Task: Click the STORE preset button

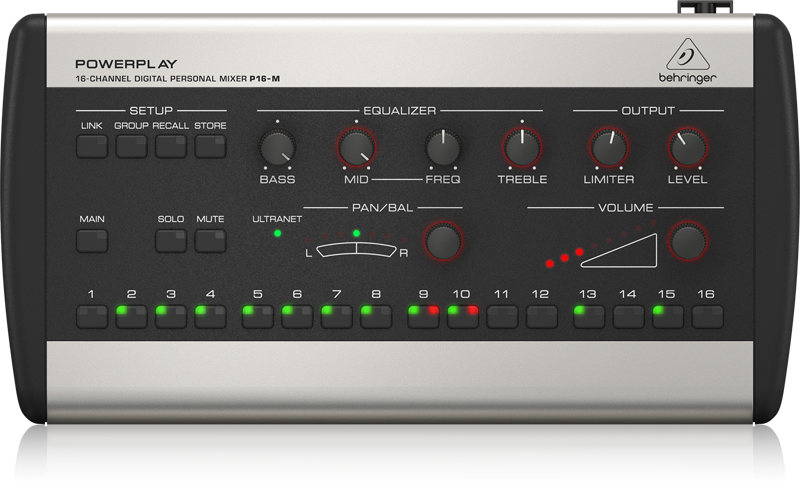Action: point(210,146)
